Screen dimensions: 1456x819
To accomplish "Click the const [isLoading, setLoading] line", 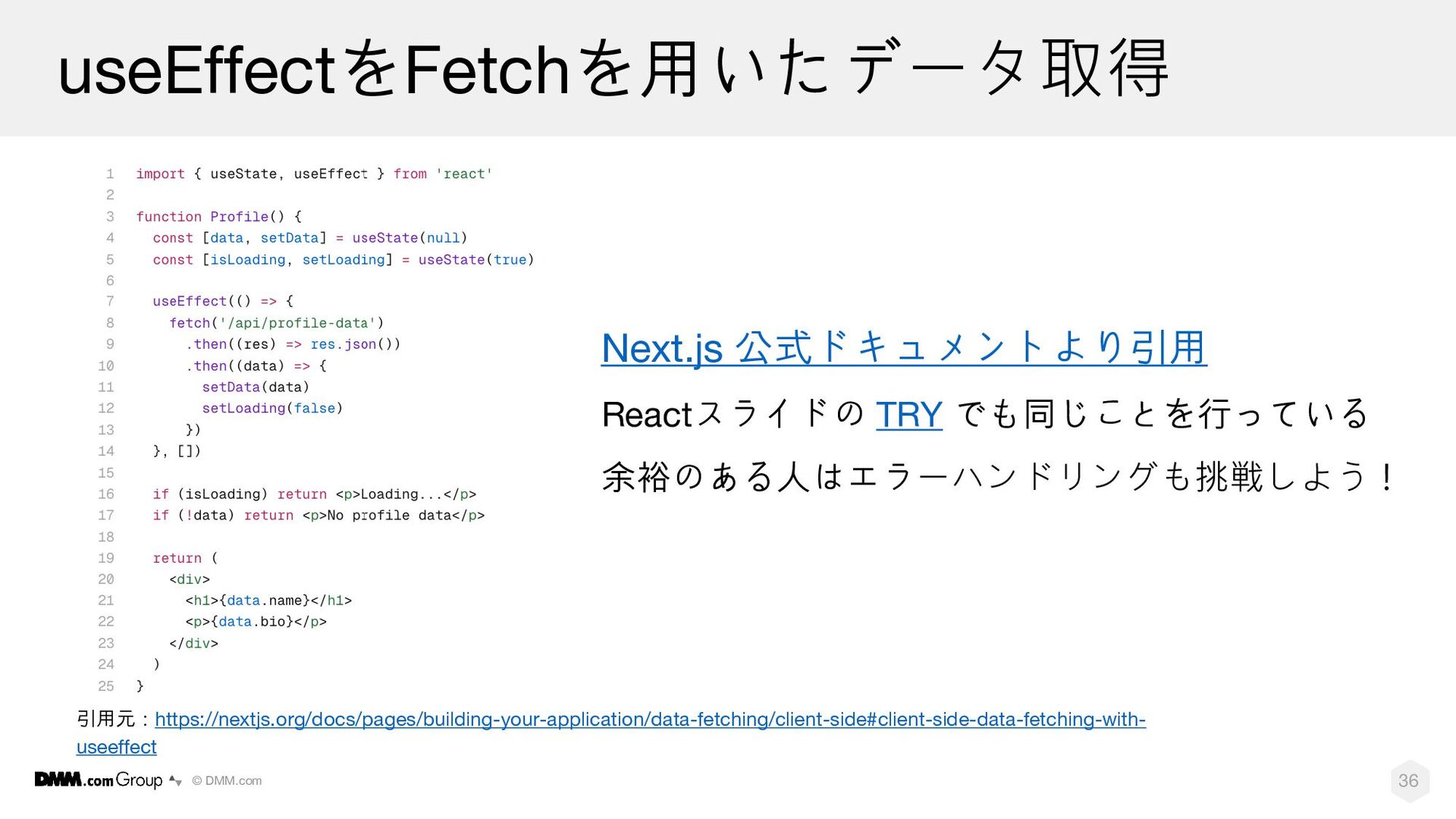I will point(344,260).
